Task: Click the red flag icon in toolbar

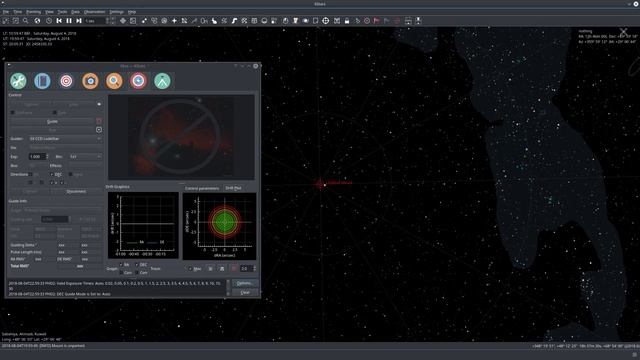Action: point(377,20)
